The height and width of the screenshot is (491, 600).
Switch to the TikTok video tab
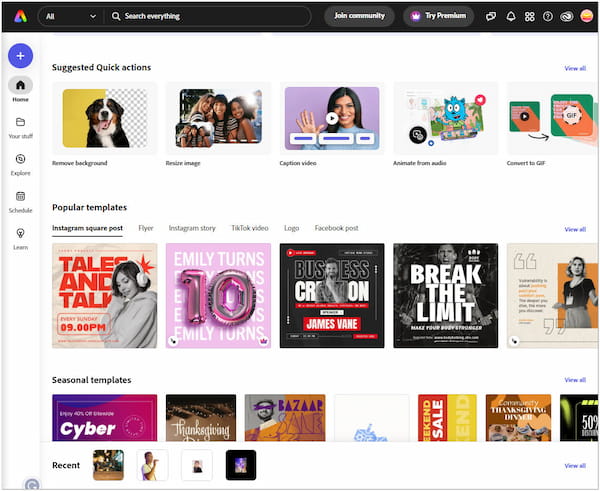249,228
